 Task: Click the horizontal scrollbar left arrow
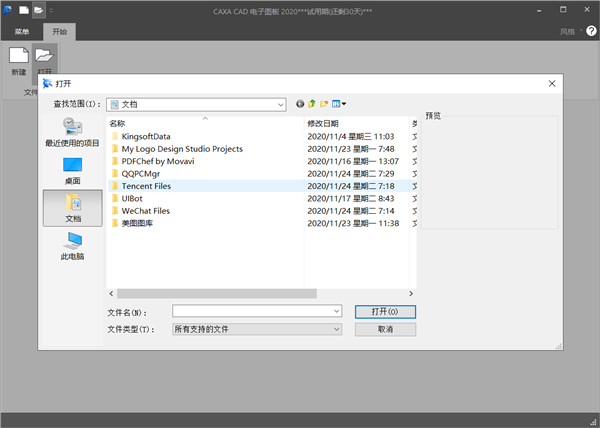point(111,294)
